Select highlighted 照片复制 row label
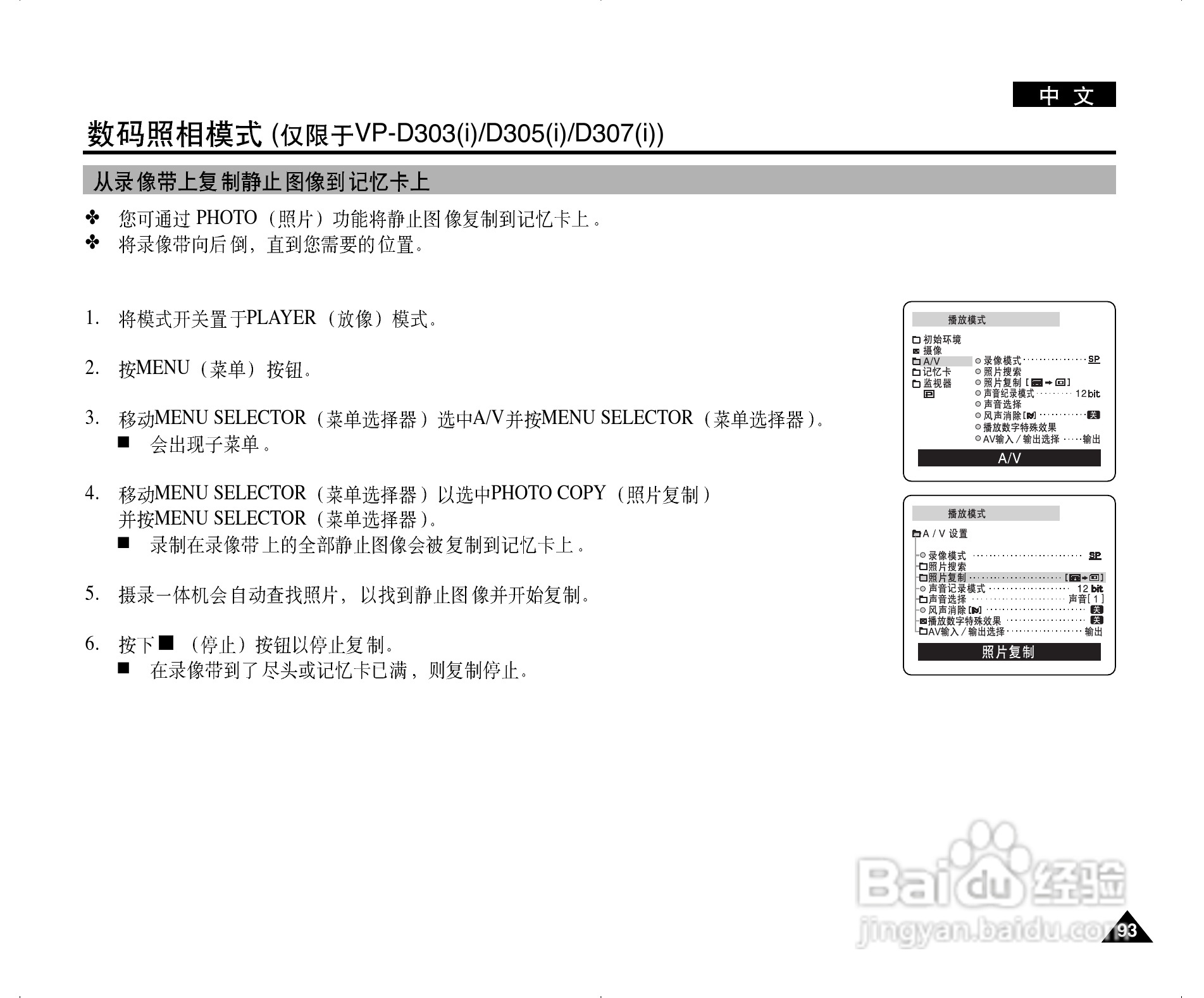The width and height of the screenshot is (1204, 998). point(947,578)
